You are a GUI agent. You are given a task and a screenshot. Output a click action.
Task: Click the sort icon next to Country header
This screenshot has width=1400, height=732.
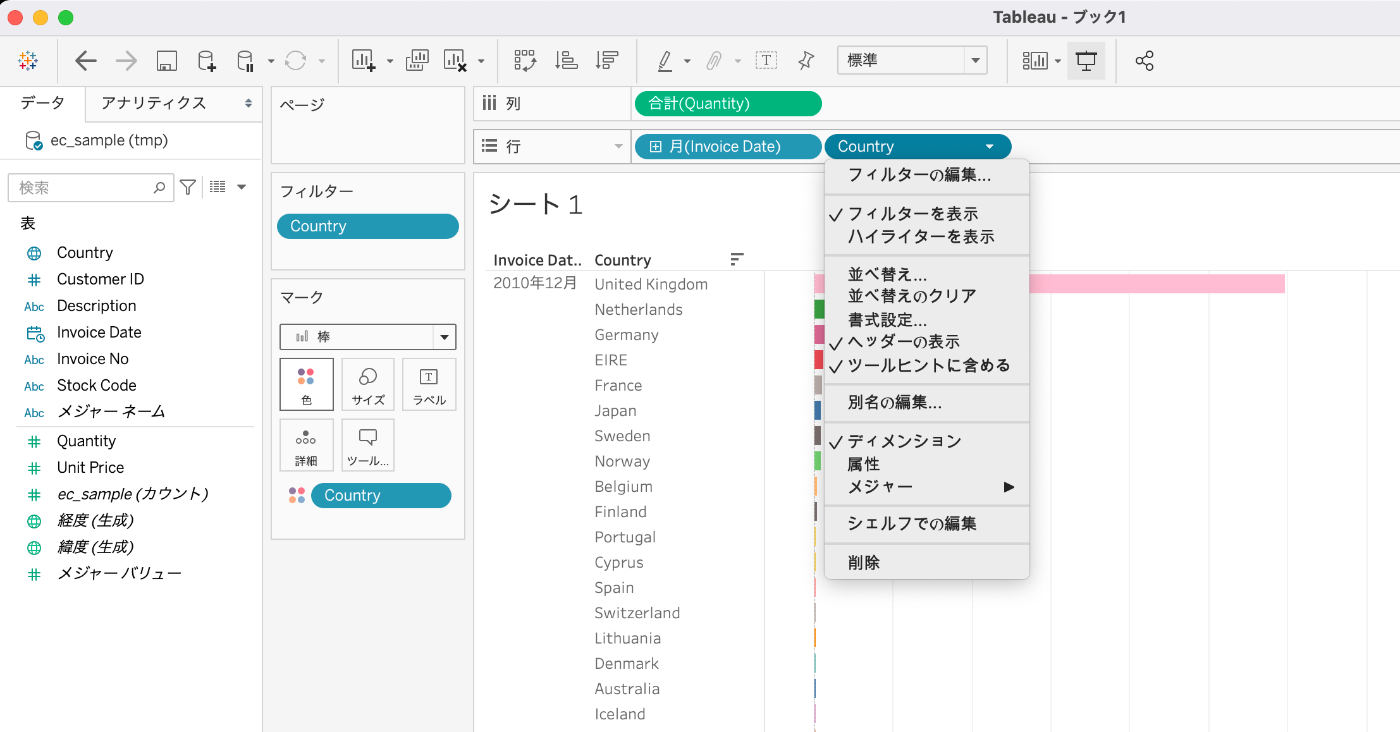[x=737, y=260]
